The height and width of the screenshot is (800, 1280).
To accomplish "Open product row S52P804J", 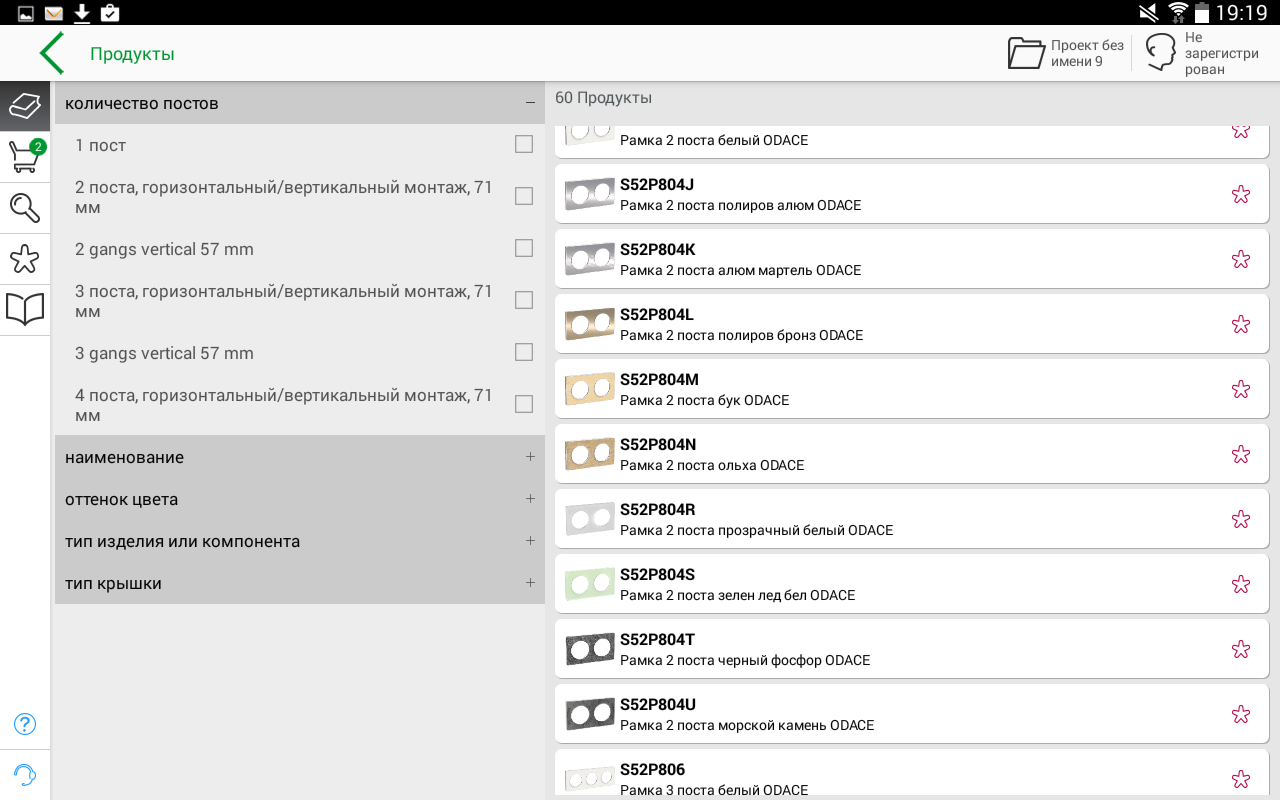I will pos(912,194).
